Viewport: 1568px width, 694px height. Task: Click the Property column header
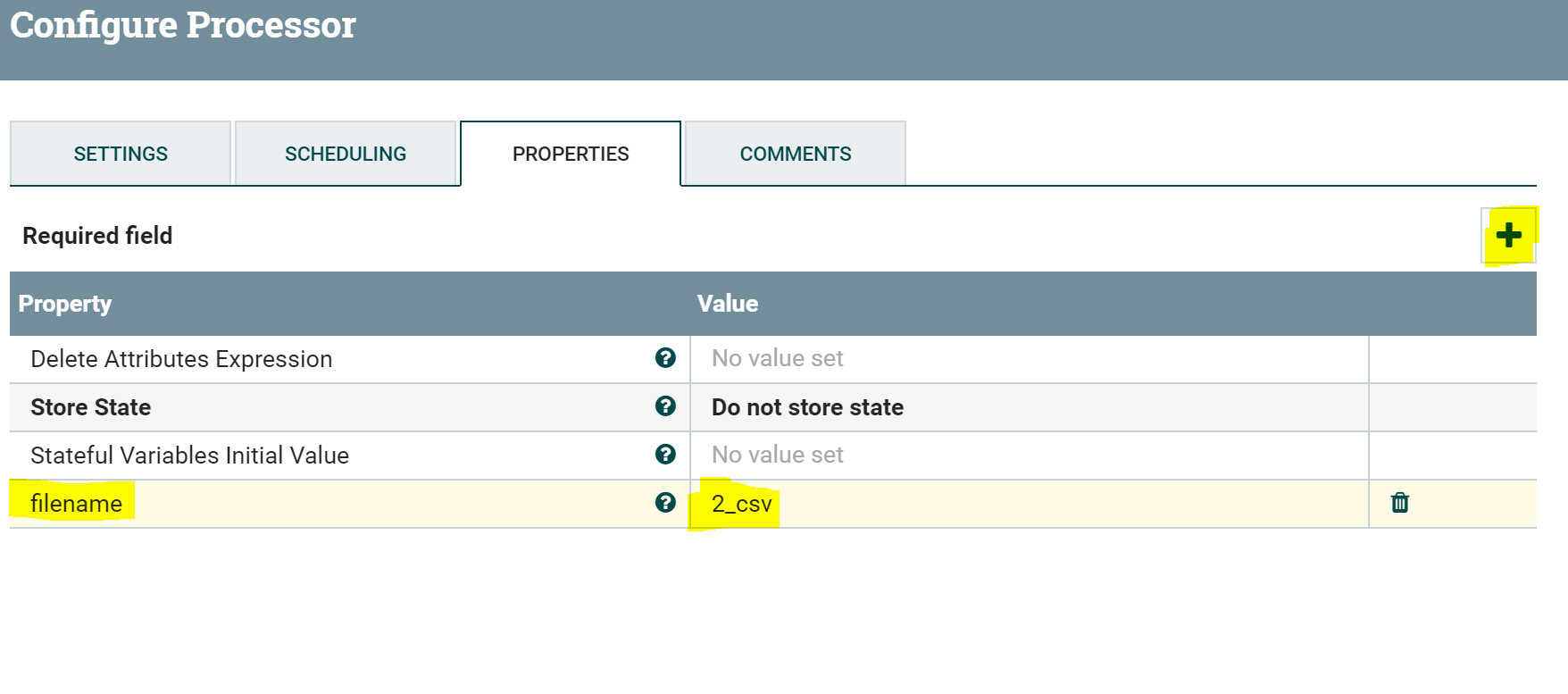click(x=65, y=304)
